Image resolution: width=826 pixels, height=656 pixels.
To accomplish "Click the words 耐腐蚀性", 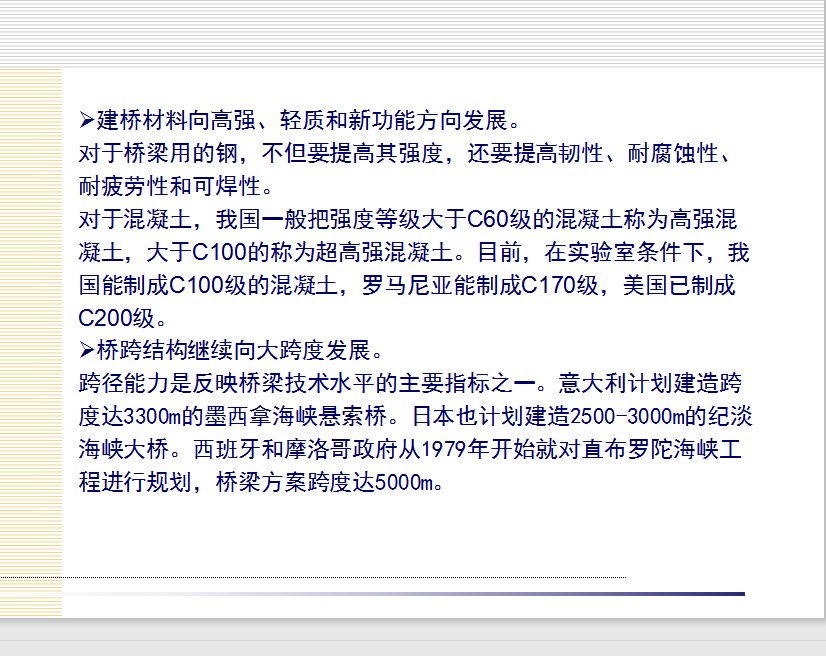I will (673, 153).
